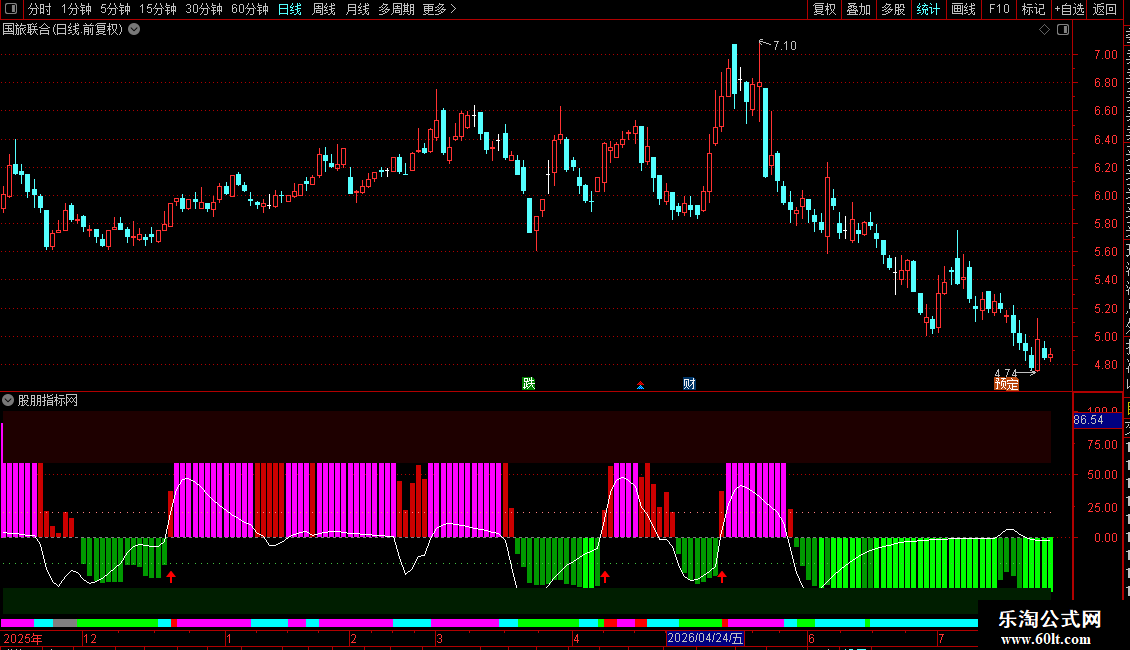This screenshot has width=1130, height=650.
Task: Click the 50.00 indicator axis label
Action: pyautogui.click(x=1103, y=475)
